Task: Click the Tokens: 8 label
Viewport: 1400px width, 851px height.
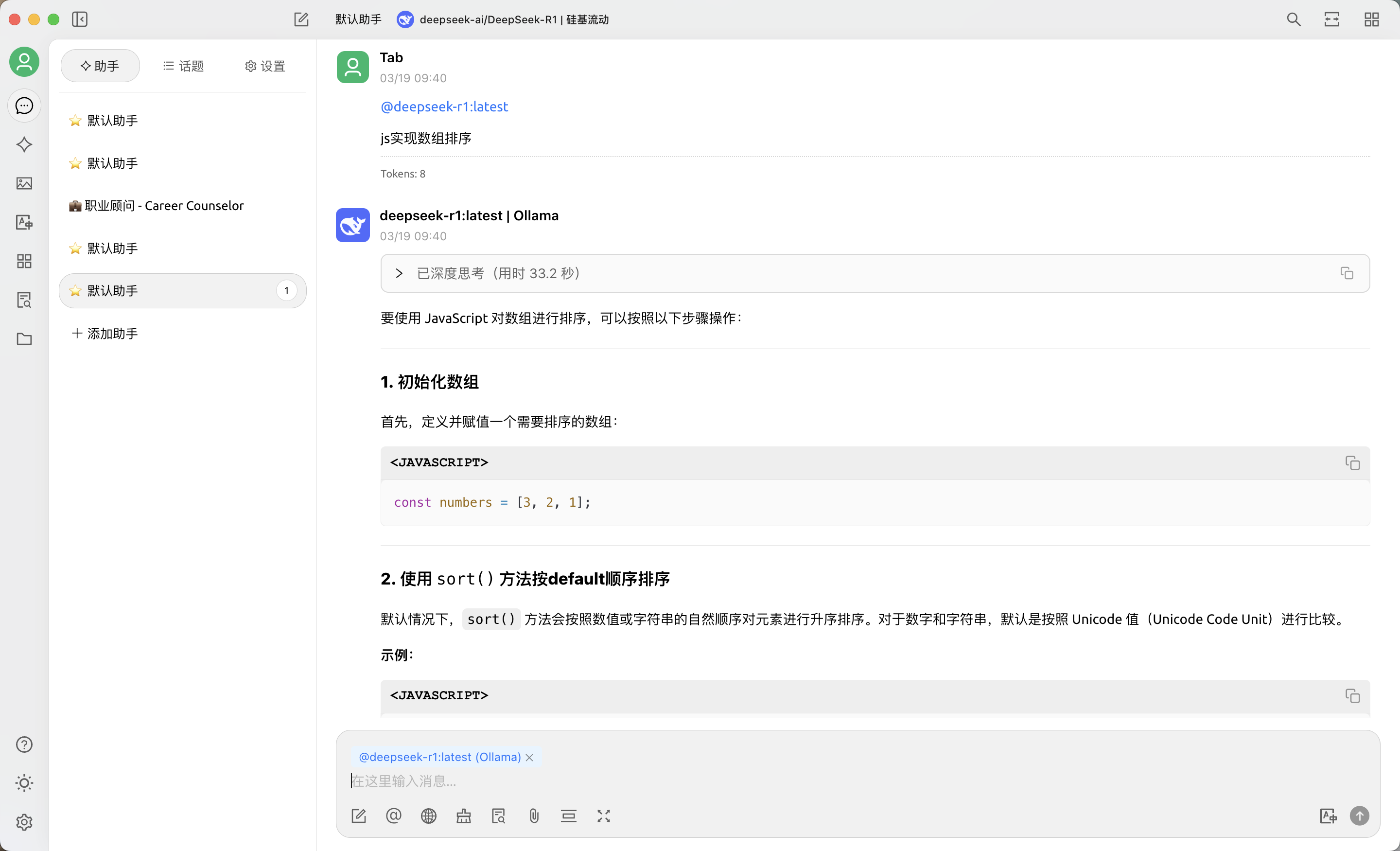Action: (x=403, y=174)
